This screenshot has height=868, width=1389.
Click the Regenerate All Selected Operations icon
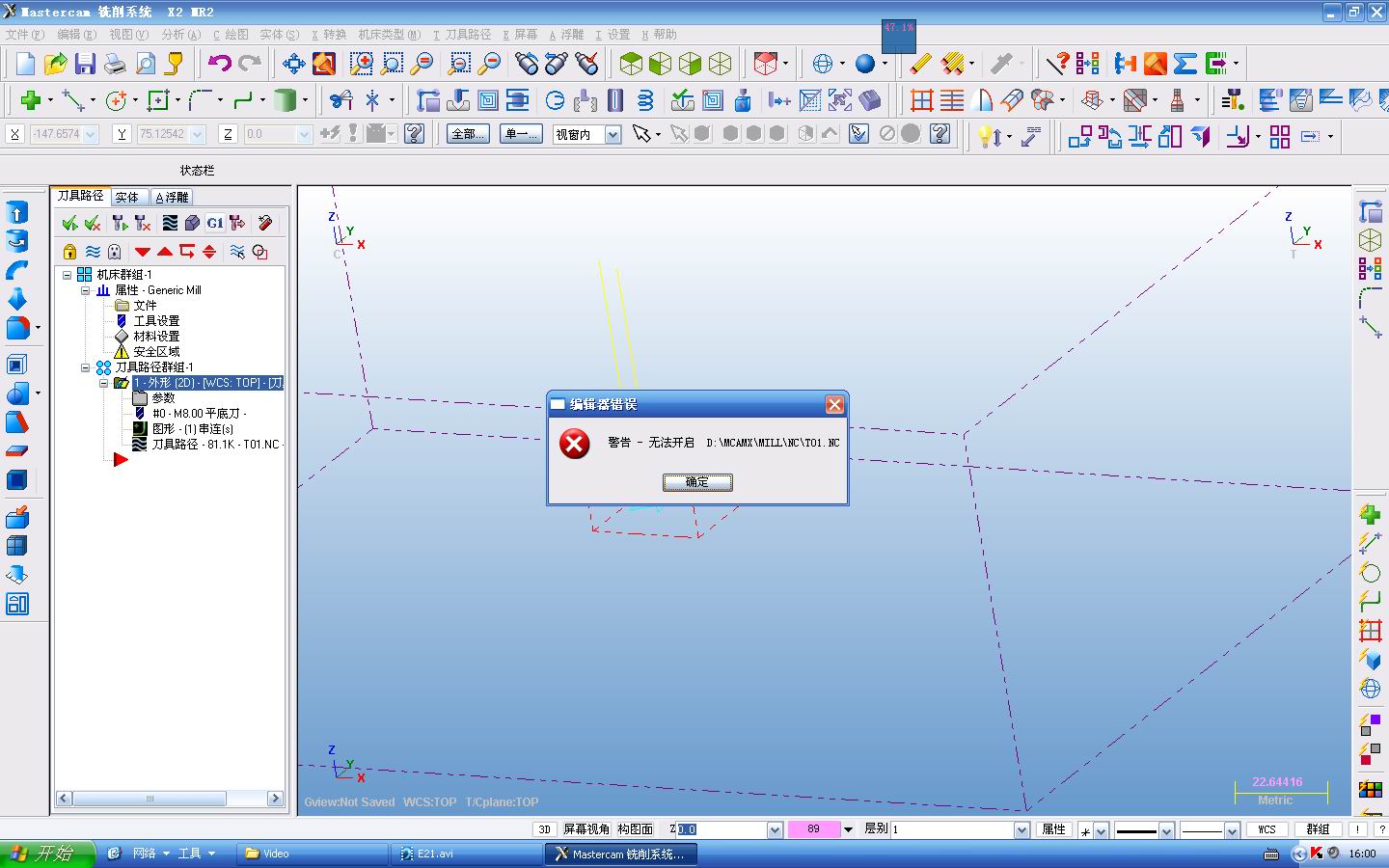click(120, 223)
